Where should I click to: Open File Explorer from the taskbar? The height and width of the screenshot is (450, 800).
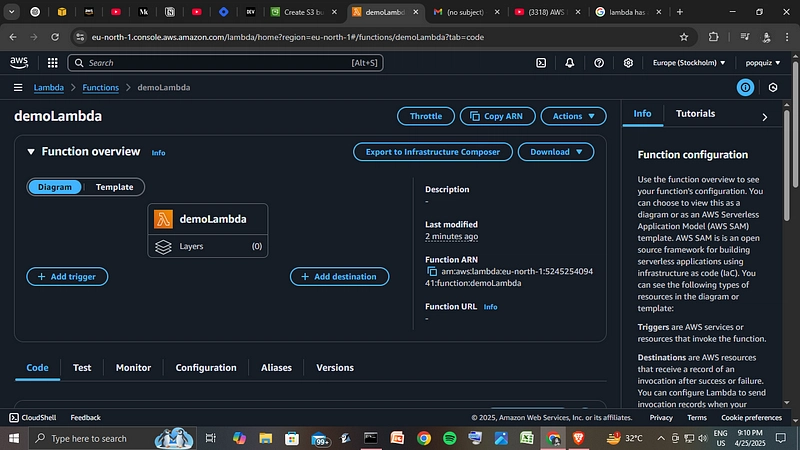(x=265, y=438)
